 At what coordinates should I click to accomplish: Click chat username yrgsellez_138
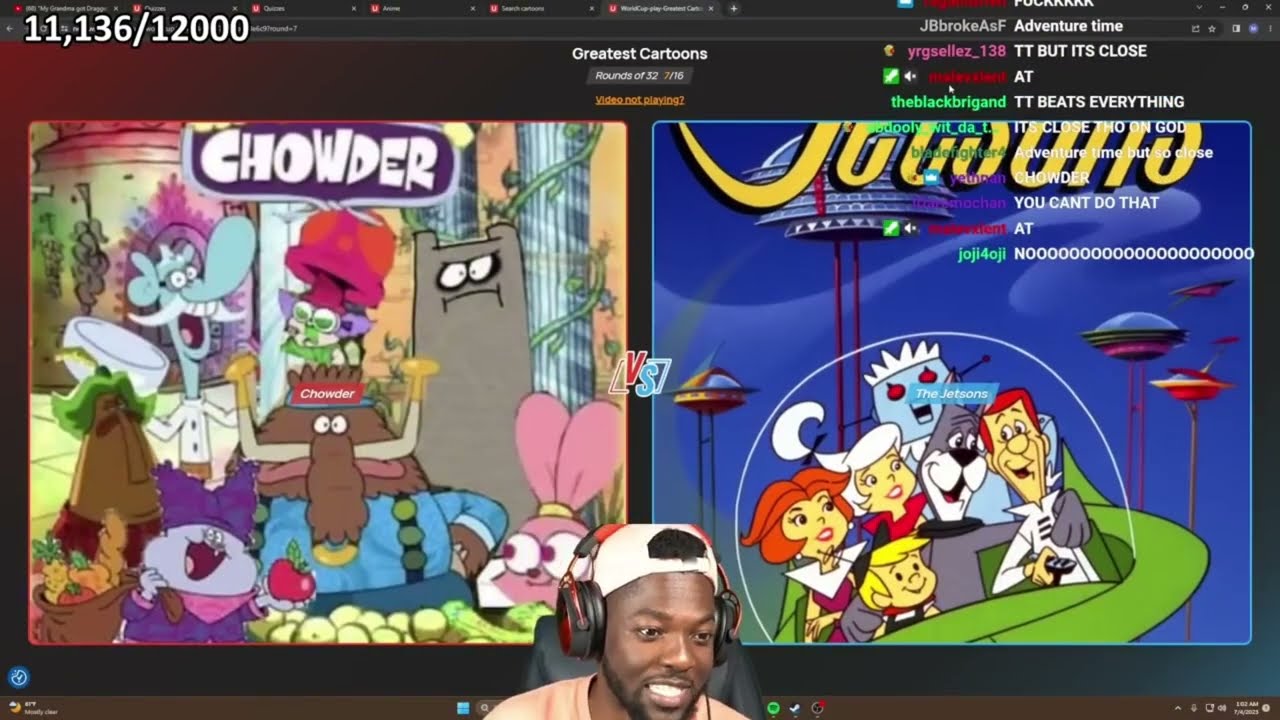[x=957, y=51]
